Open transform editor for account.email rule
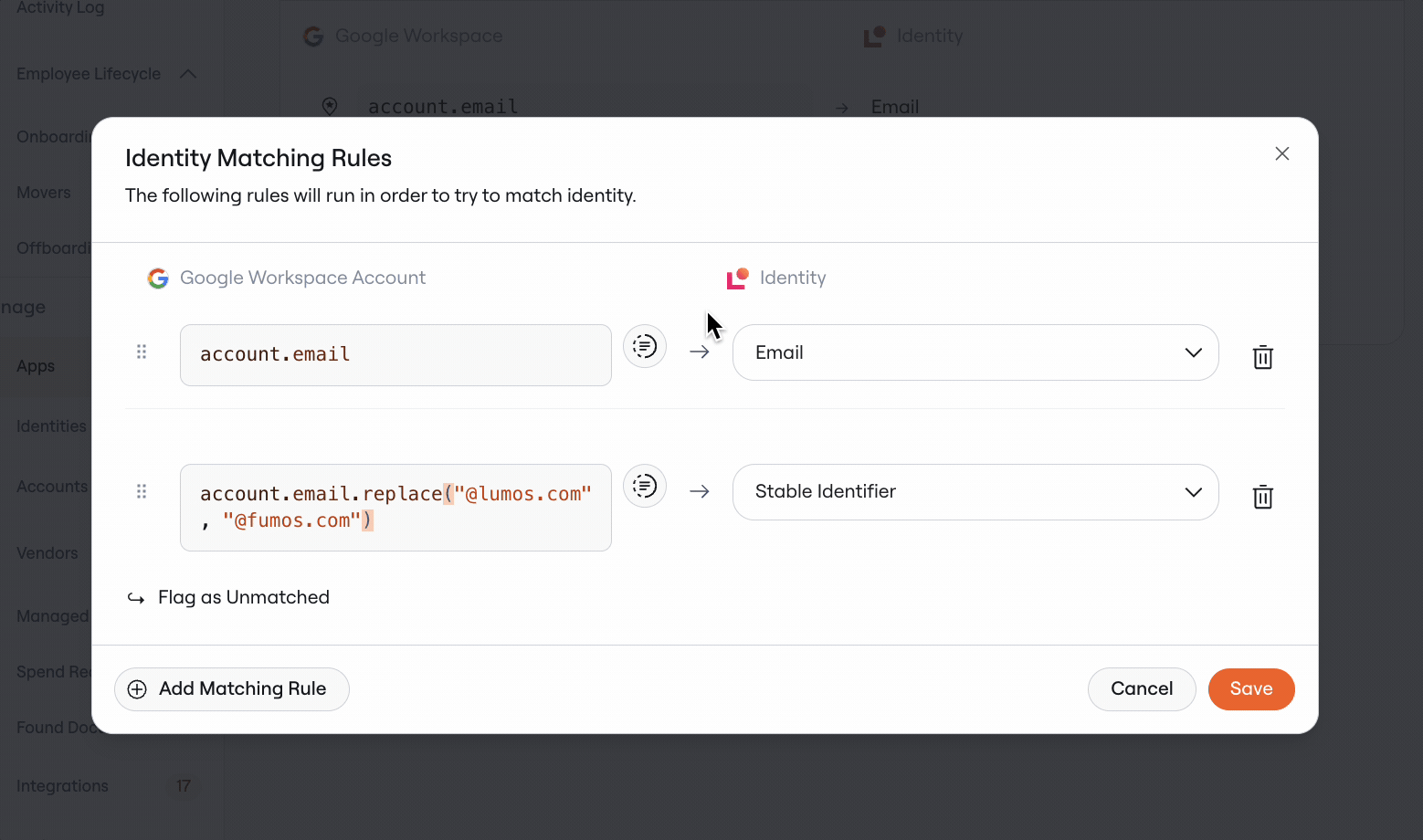This screenshot has width=1423, height=840. (645, 347)
